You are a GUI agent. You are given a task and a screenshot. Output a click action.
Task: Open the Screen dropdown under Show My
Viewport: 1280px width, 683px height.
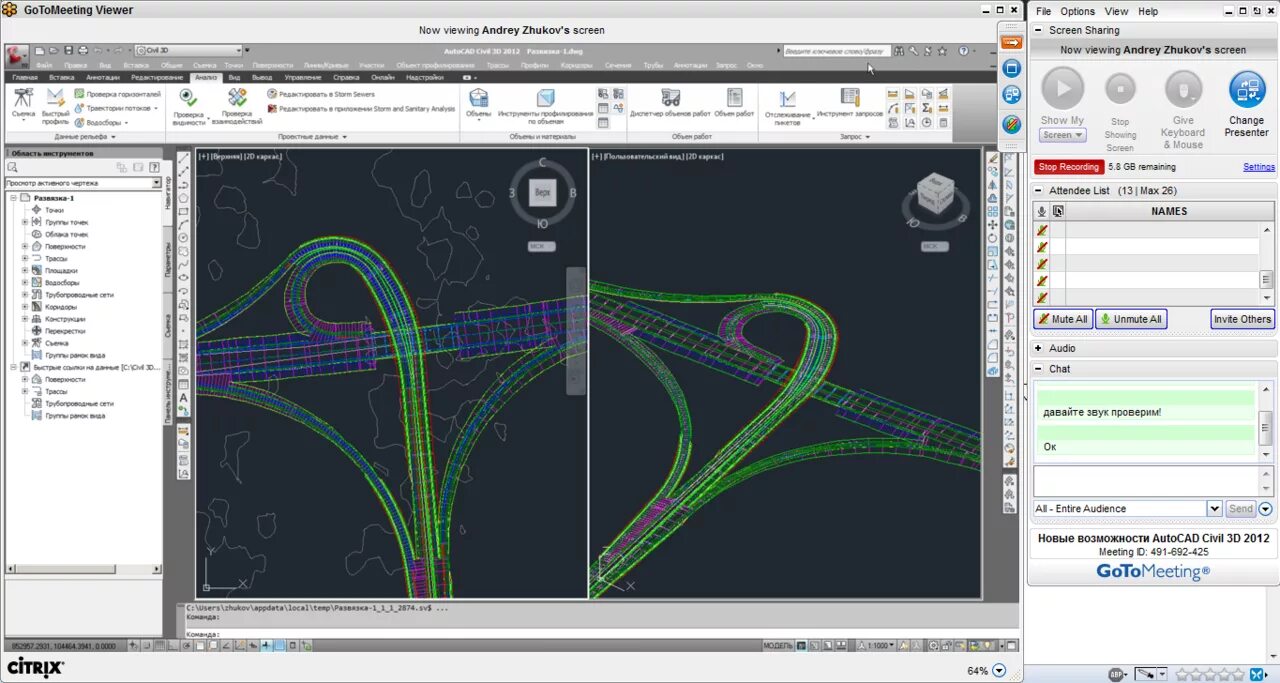point(1062,135)
